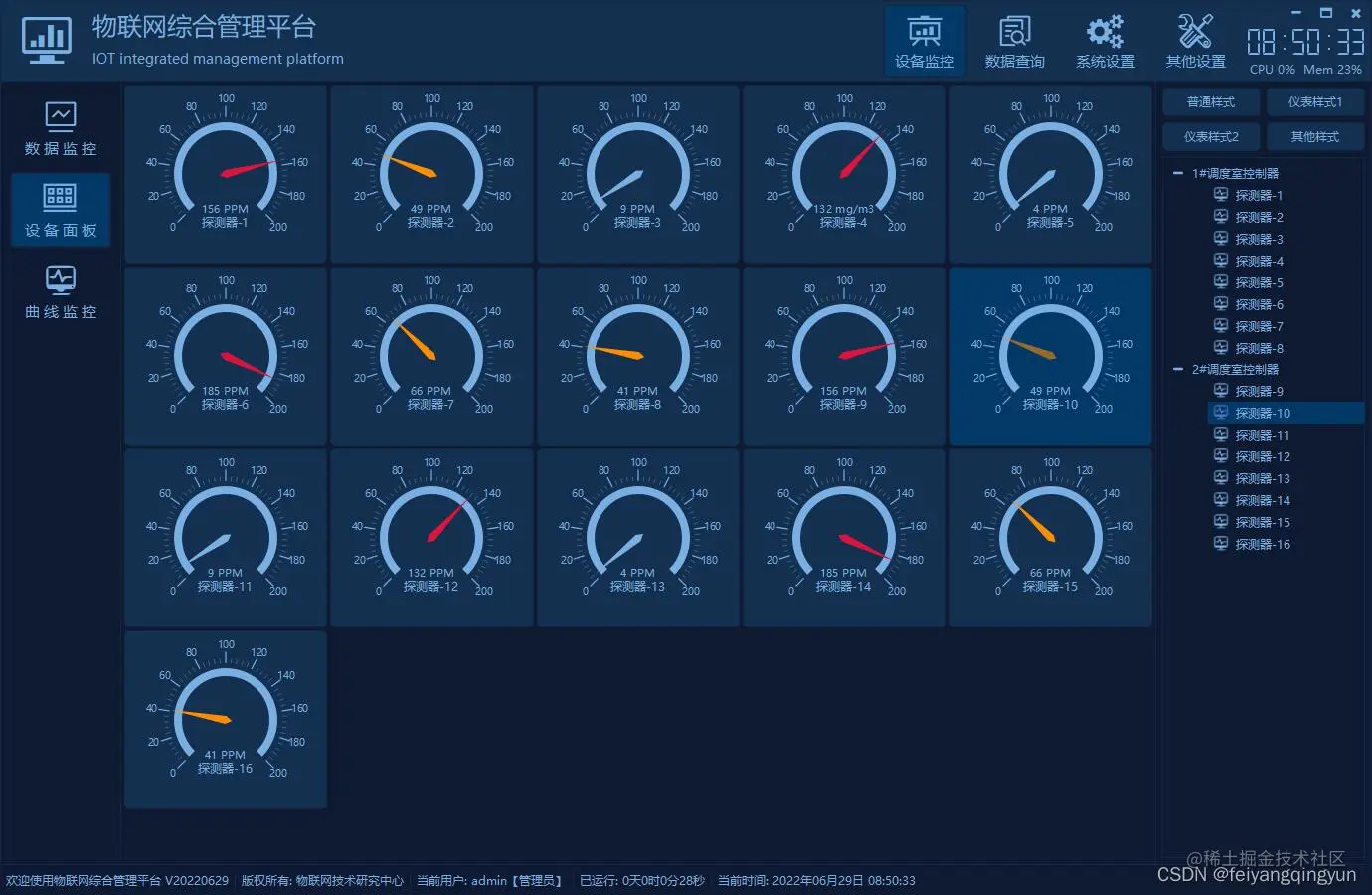Image resolution: width=1372 pixels, height=895 pixels.
Task: Click the monitor icon beside 探测器-14
Action: point(1221,500)
